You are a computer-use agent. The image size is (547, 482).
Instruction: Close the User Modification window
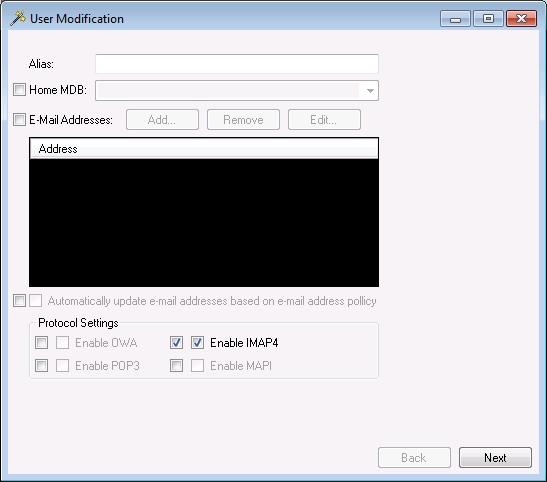(522, 19)
